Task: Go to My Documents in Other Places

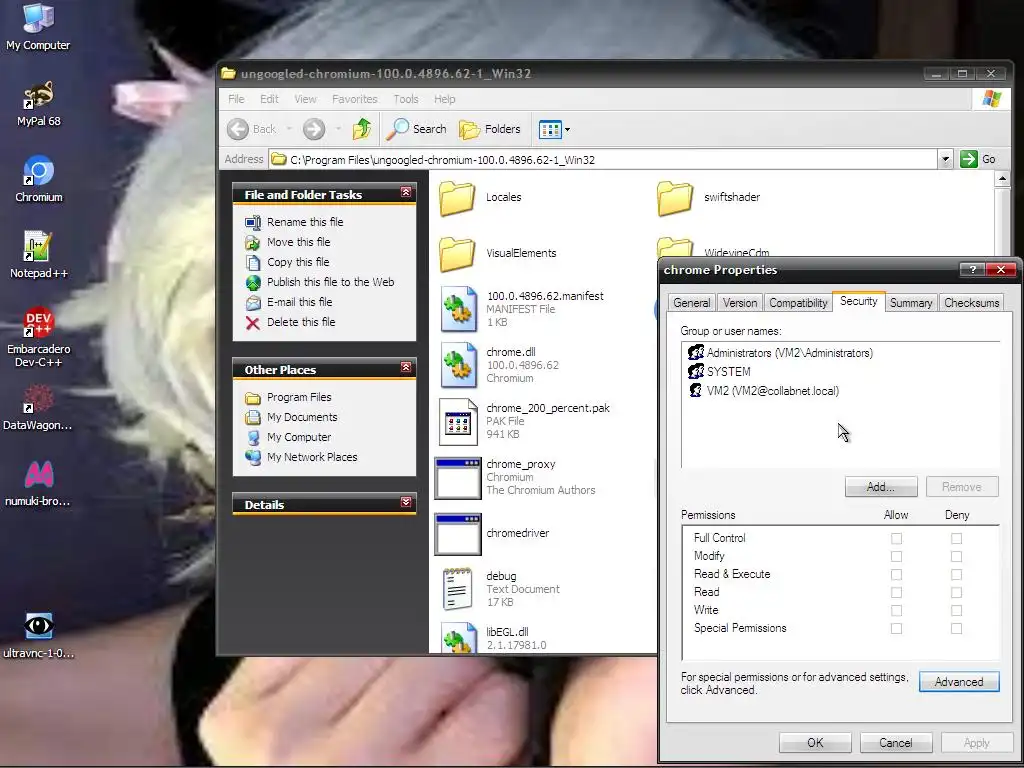Action: pyautogui.click(x=302, y=417)
